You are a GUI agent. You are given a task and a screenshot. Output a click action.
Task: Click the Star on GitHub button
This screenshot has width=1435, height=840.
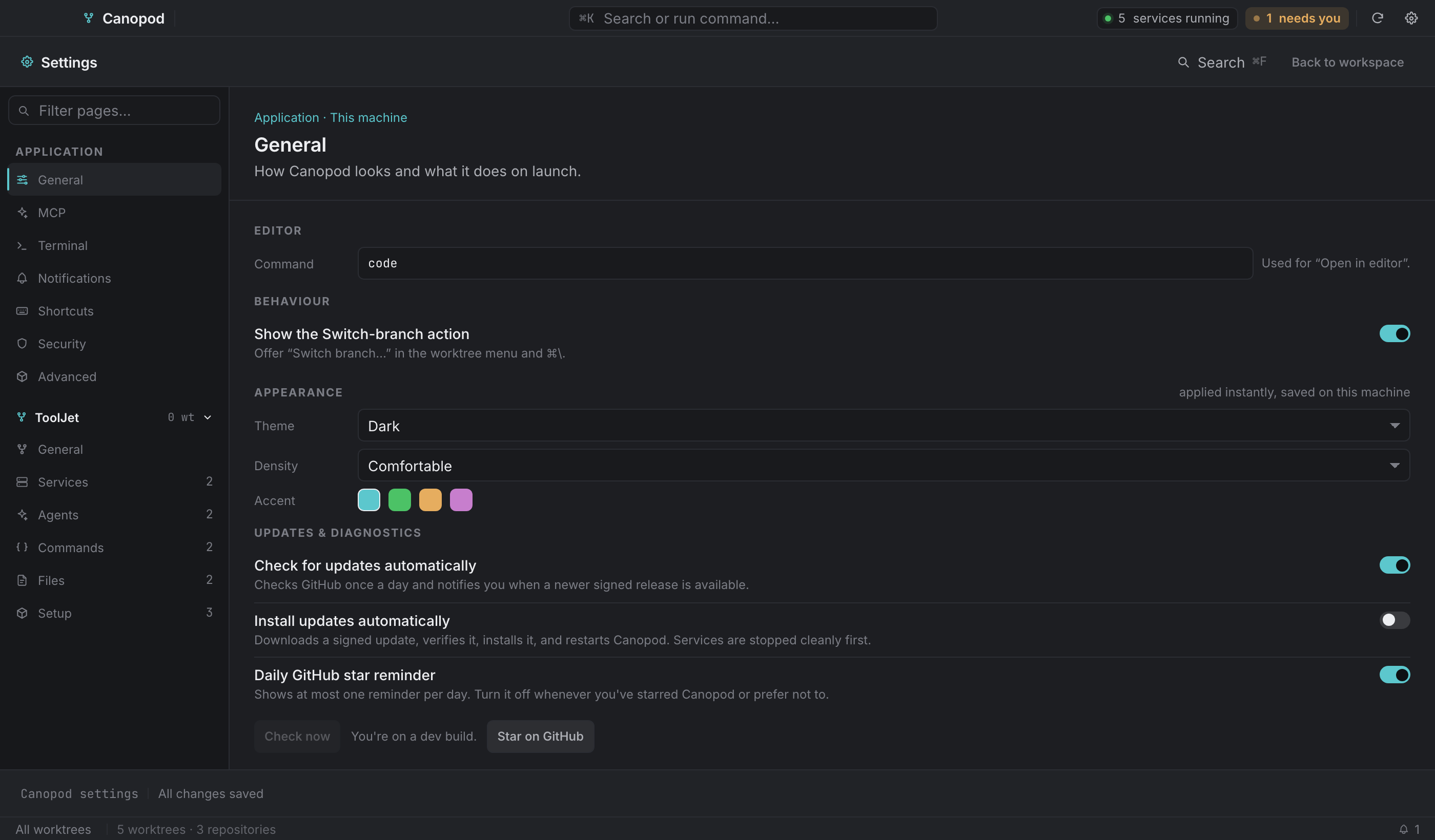(x=540, y=736)
